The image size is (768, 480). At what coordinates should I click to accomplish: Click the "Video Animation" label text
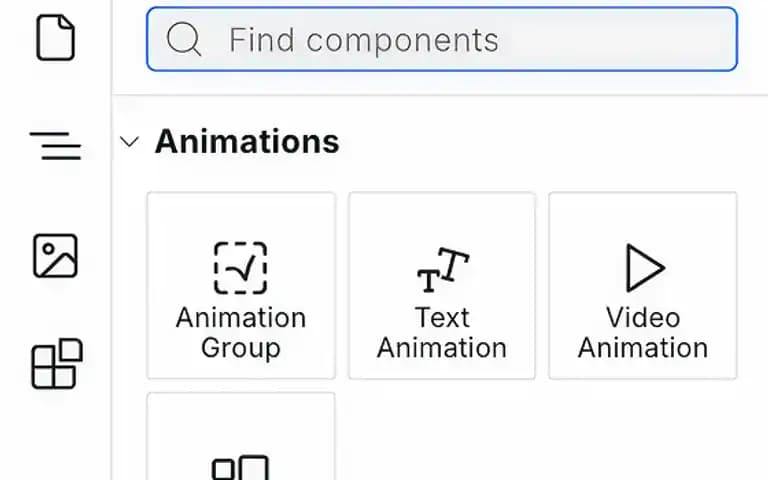coord(643,333)
